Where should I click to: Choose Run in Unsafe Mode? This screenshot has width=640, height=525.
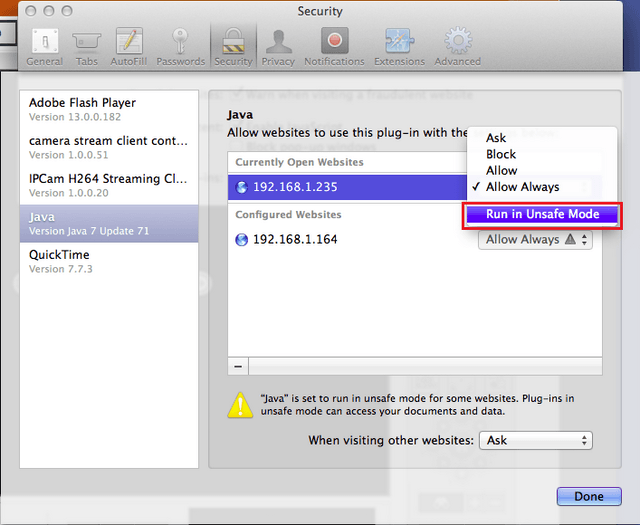tap(542, 214)
